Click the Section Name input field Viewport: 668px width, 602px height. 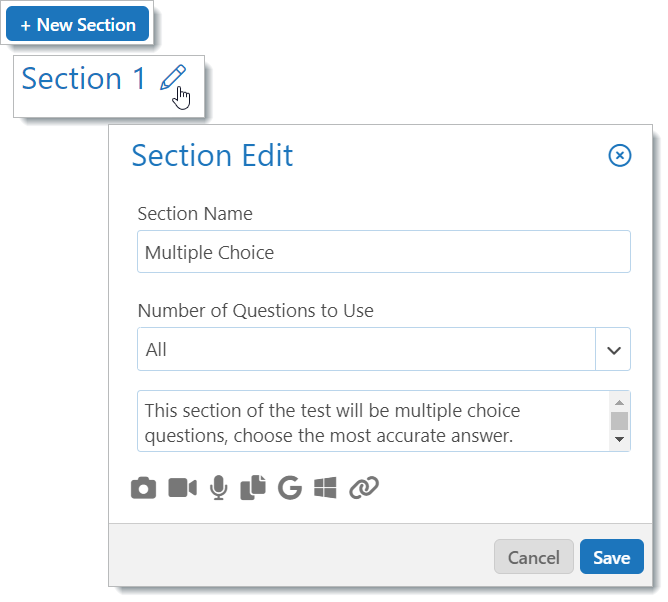(x=383, y=252)
